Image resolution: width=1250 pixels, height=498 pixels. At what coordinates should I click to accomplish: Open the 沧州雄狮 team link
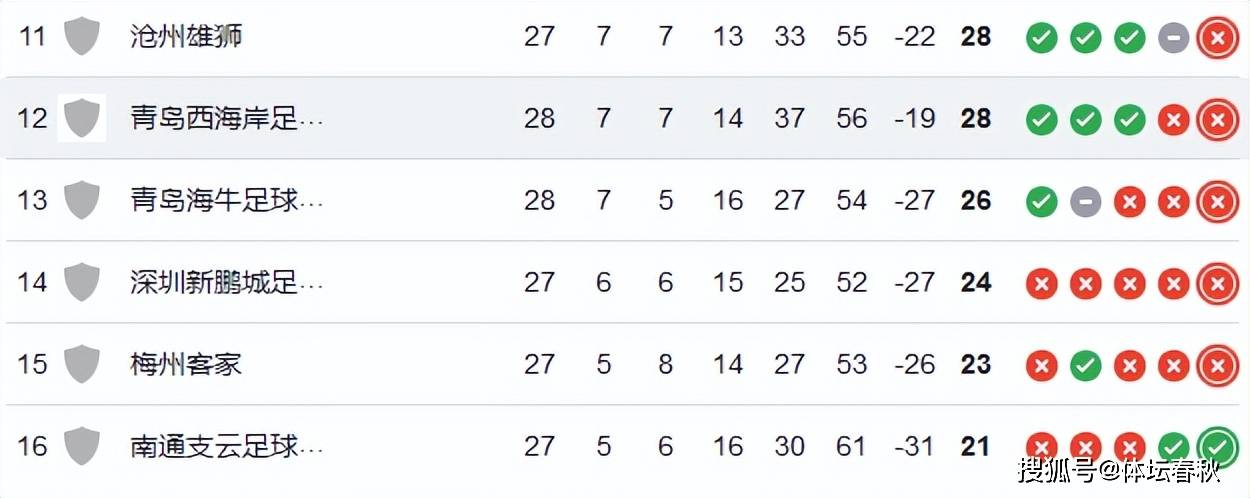(x=187, y=37)
